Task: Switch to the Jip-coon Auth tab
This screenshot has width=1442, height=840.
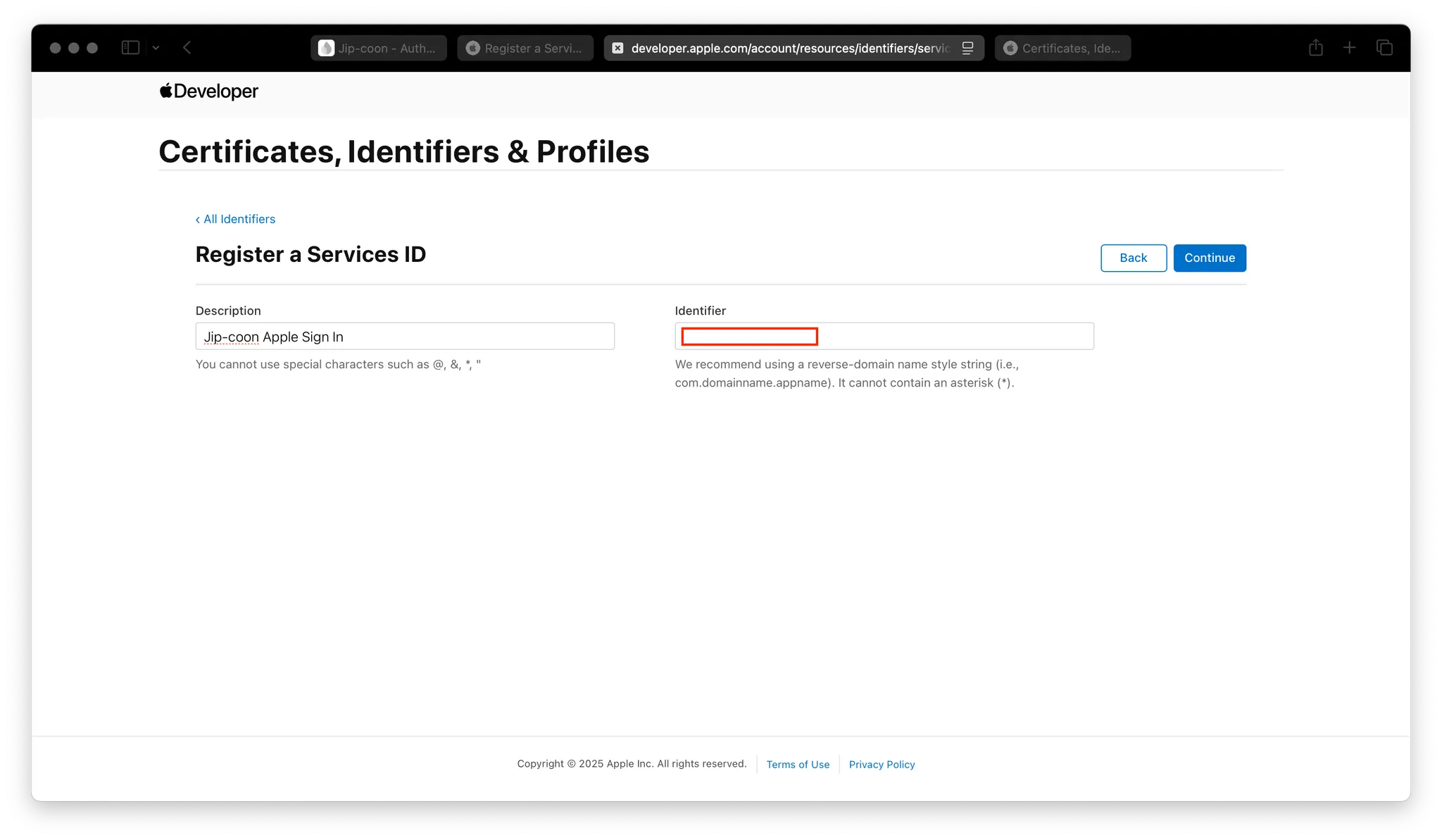Action: point(379,48)
